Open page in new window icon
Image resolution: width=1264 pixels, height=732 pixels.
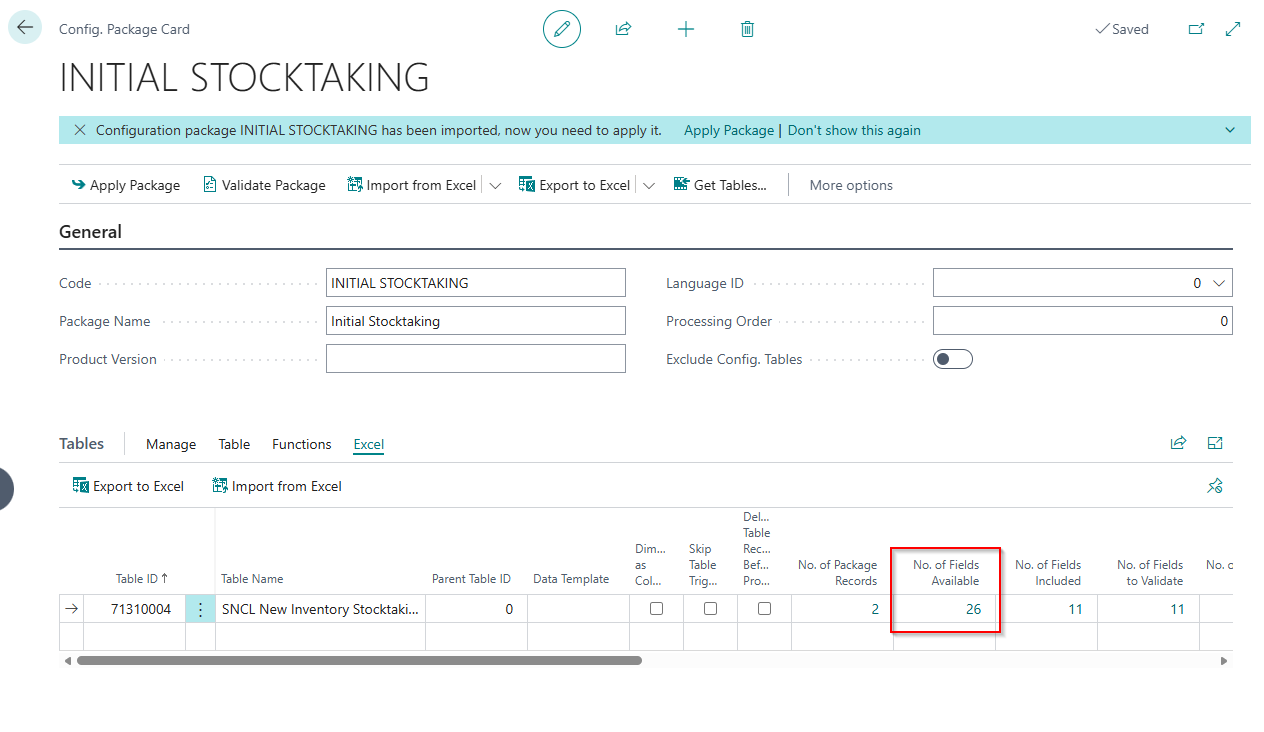click(1196, 29)
